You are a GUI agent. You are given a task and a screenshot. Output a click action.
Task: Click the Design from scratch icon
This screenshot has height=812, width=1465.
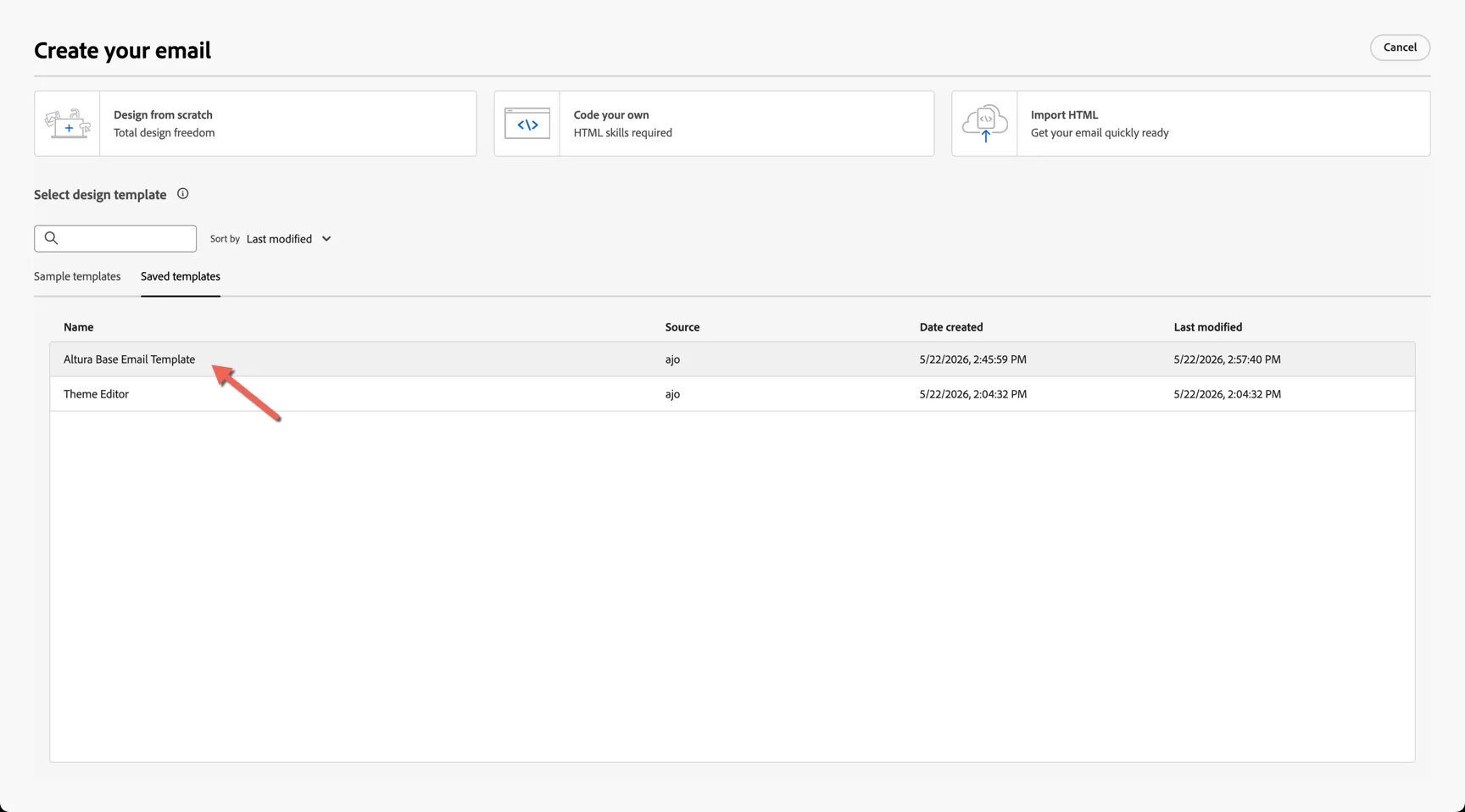coord(68,124)
